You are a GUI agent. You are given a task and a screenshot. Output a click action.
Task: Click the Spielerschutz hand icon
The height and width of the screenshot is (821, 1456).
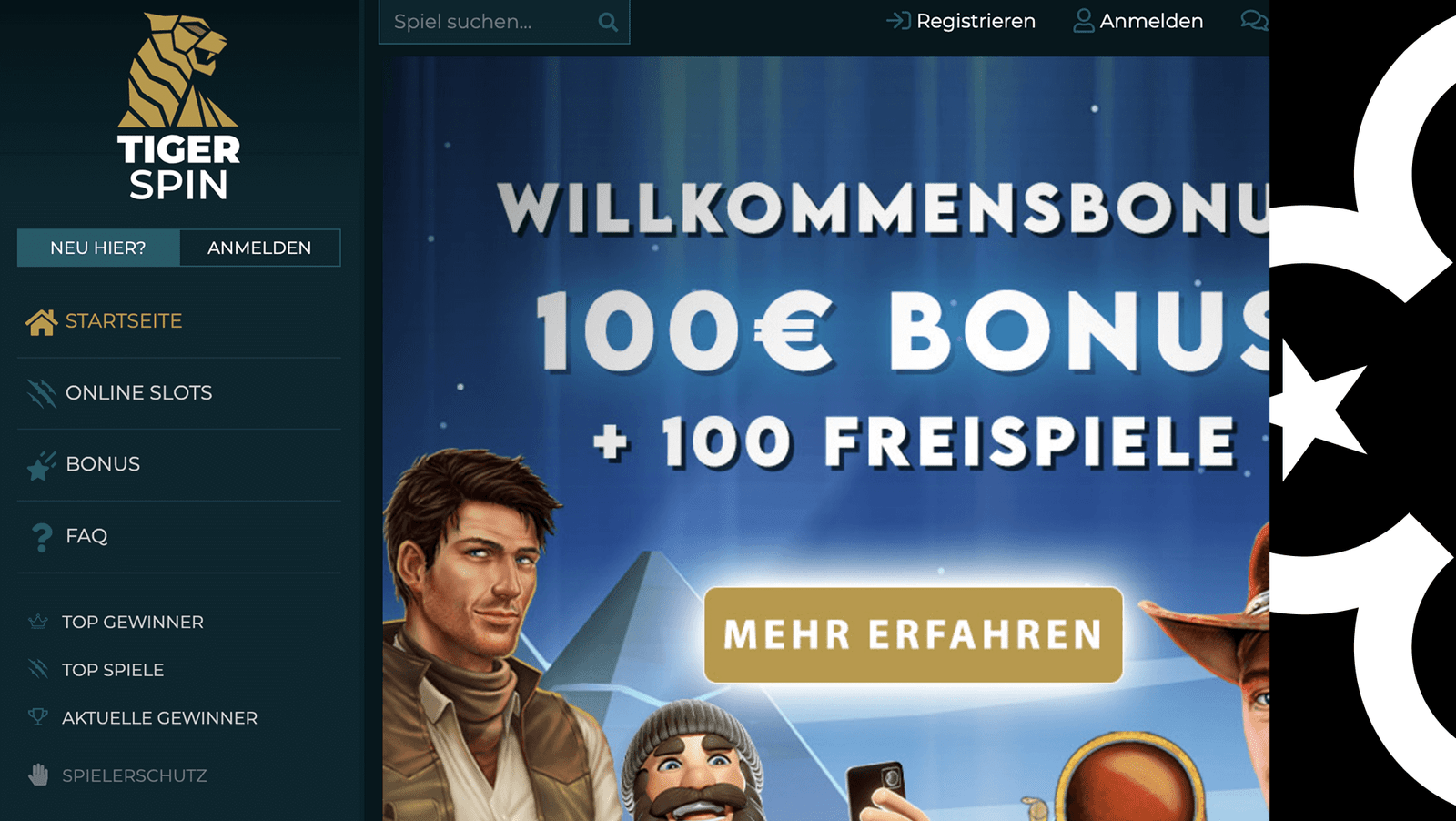(38, 775)
